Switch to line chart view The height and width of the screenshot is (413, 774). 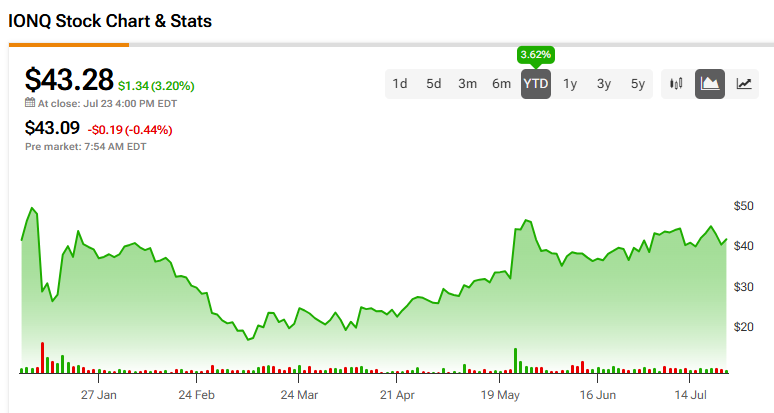click(x=744, y=84)
